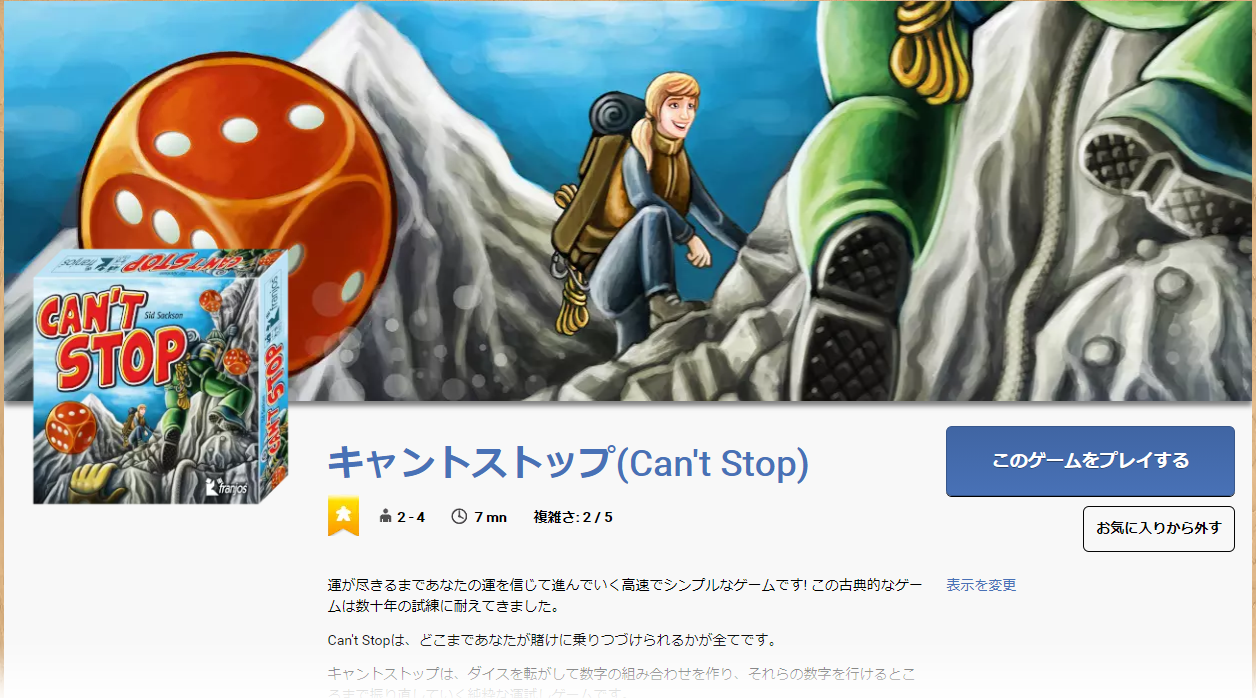Select the キャントストップ(Can't Stop) title heading
Screen dimensions: 1256x698
click(x=568, y=463)
